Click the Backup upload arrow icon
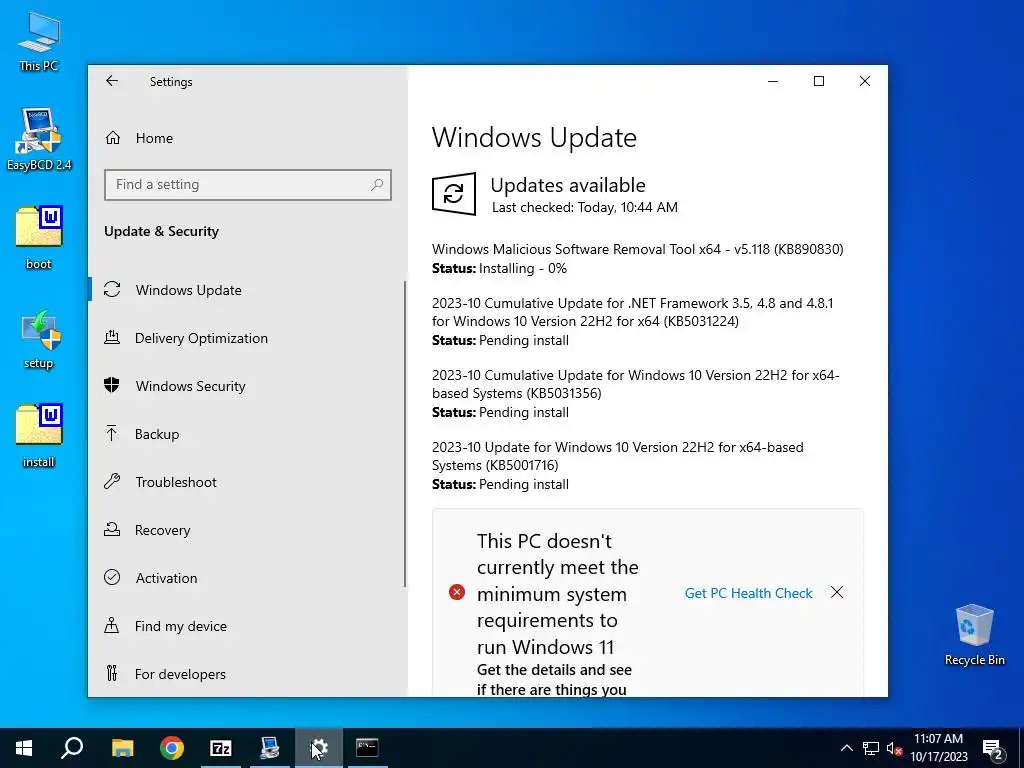The image size is (1024, 768). click(112, 433)
